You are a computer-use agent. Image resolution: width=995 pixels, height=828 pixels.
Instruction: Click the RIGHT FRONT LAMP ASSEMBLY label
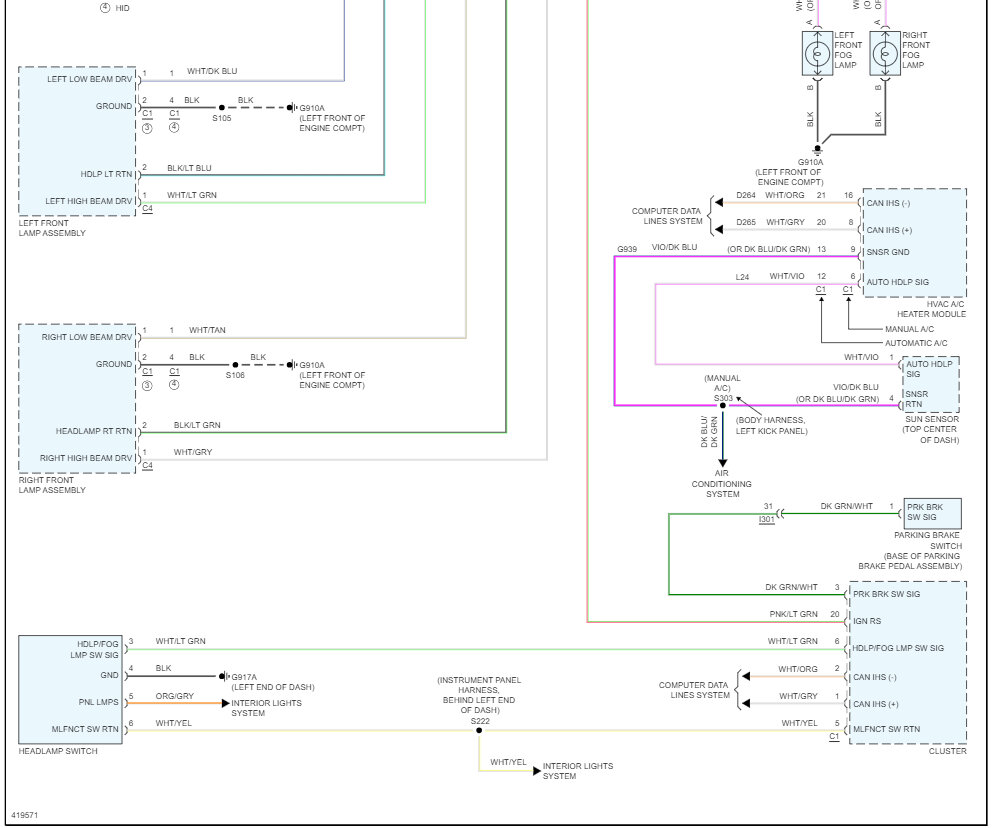pos(52,485)
